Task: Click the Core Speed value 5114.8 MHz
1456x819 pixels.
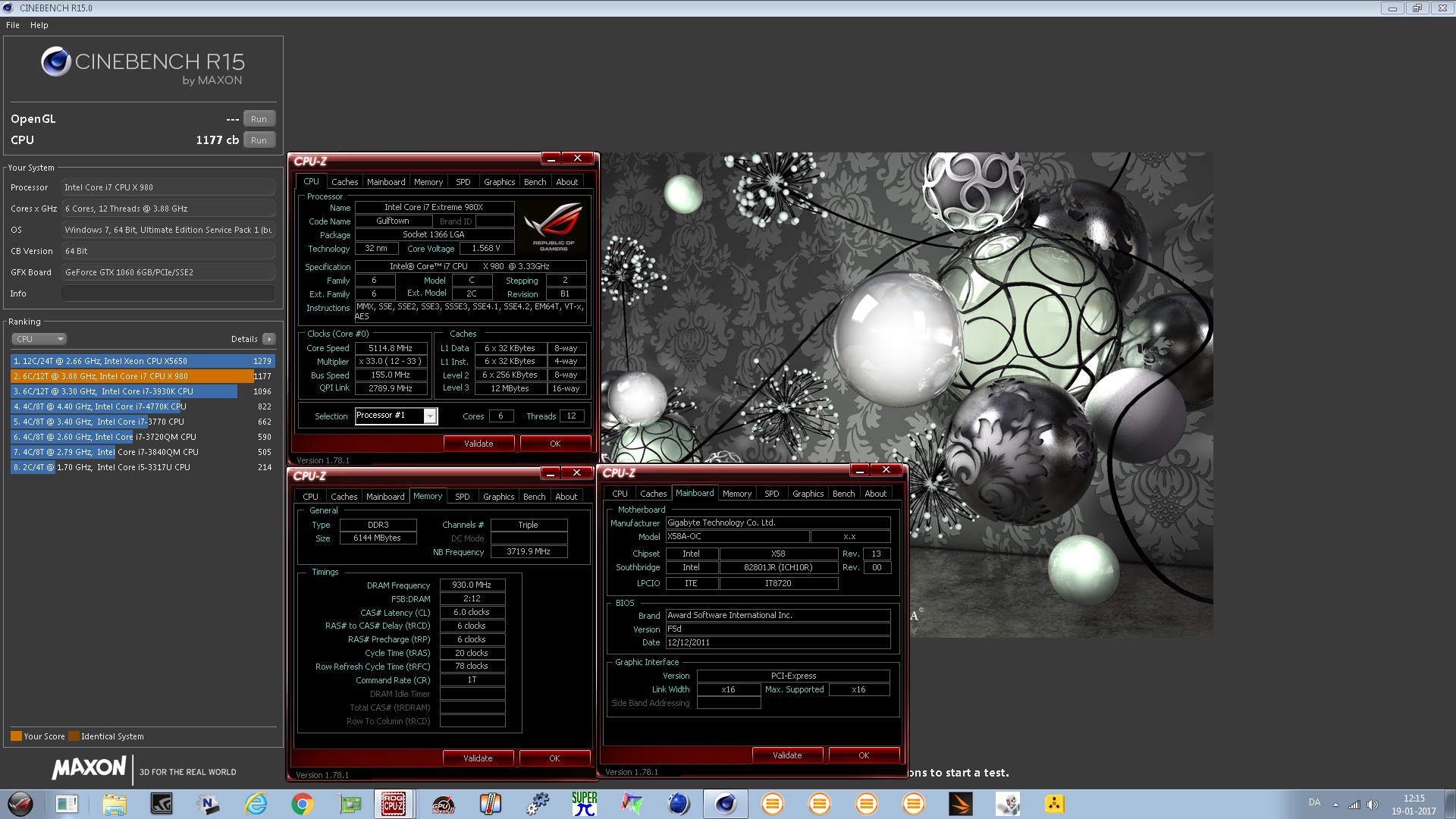Action: tap(391, 348)
